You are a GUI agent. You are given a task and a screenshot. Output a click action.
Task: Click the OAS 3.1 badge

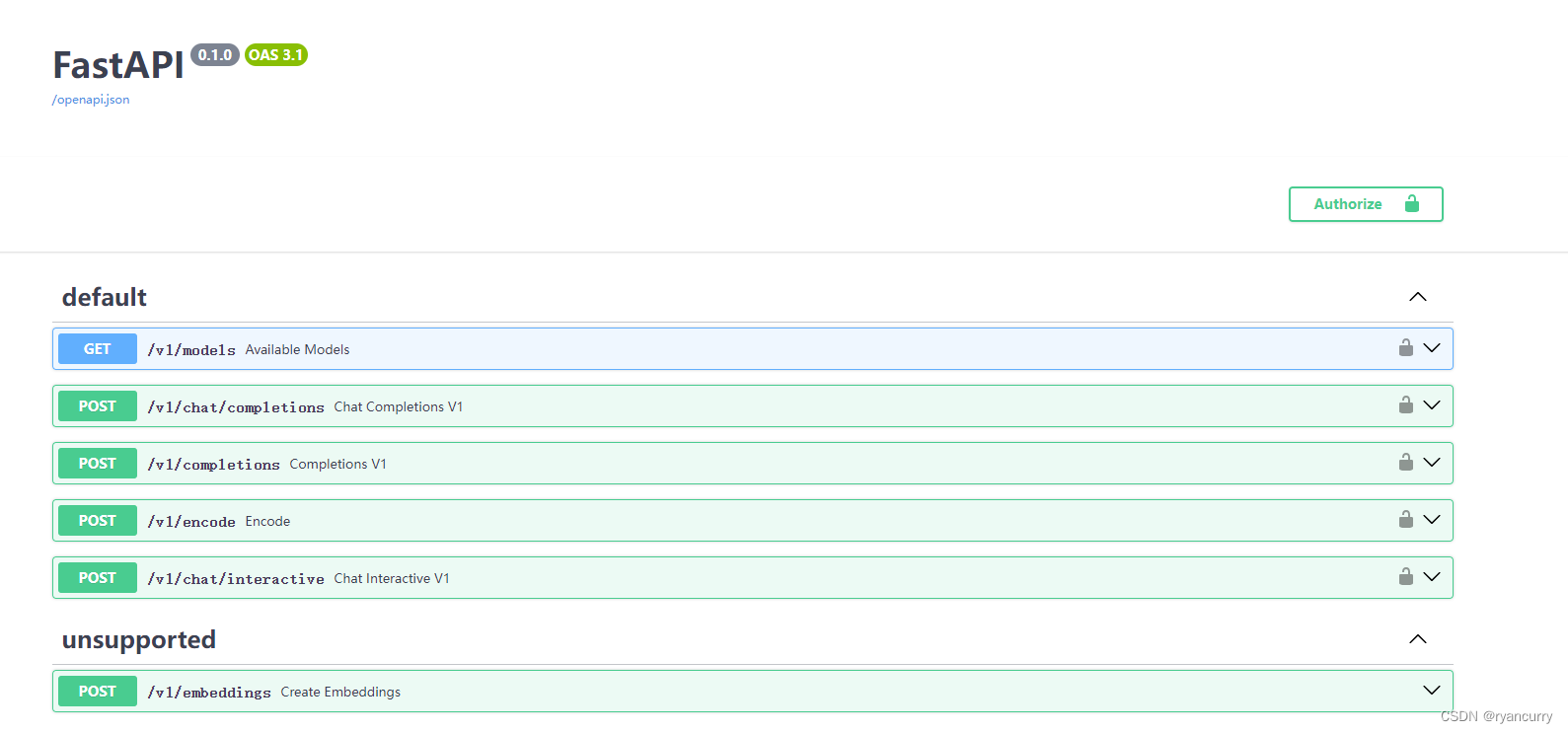[x=276, y=55]
